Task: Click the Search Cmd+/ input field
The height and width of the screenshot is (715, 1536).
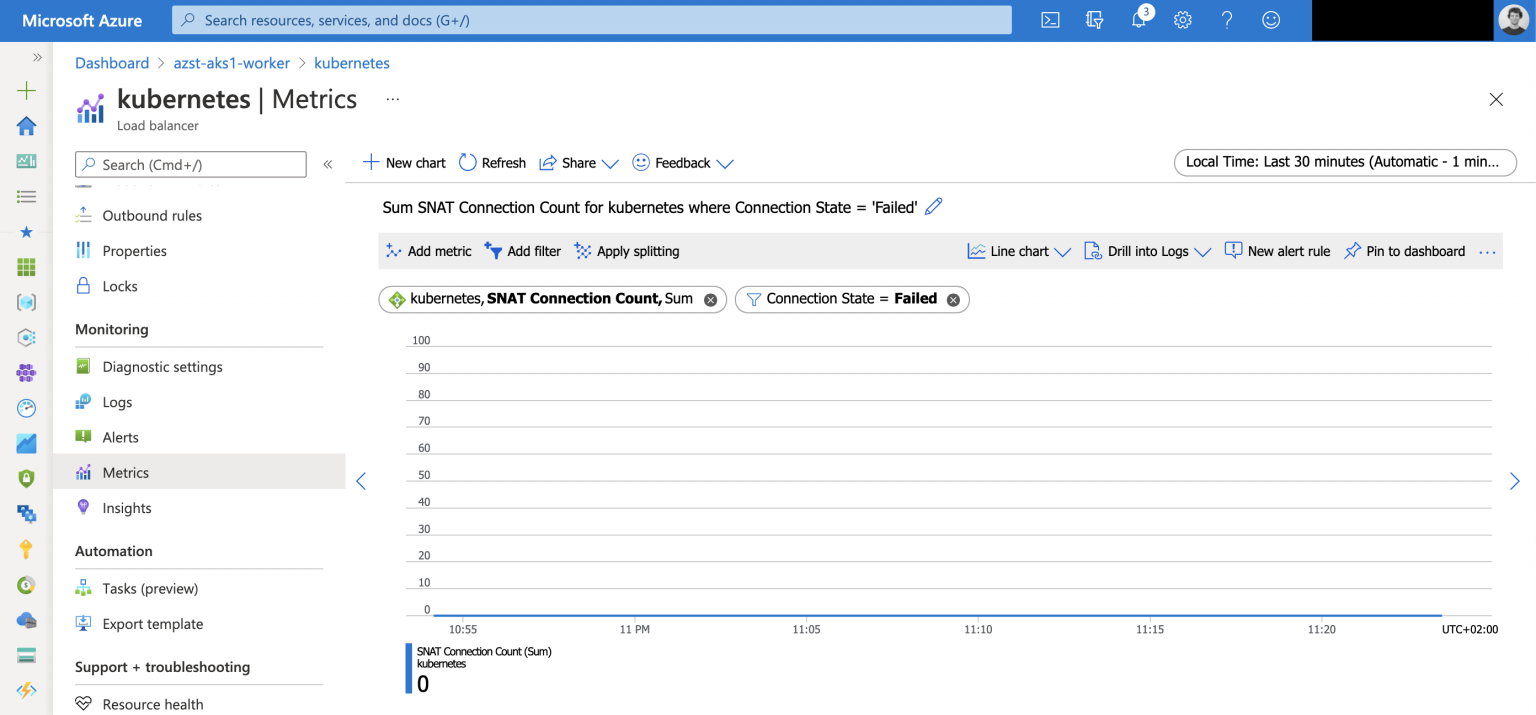Action: pos(190,163)
